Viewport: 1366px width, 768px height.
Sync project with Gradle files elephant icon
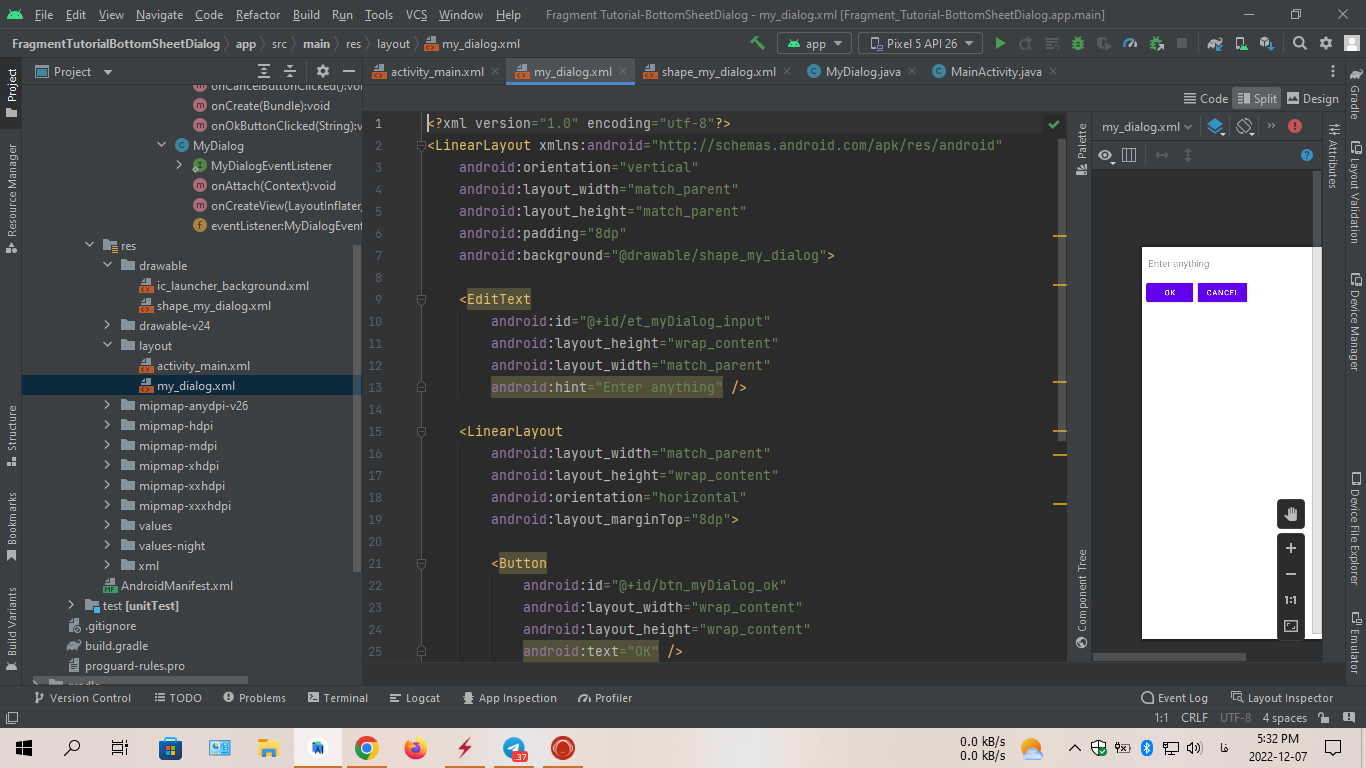pyautogui.click(x=1215, y=43)
